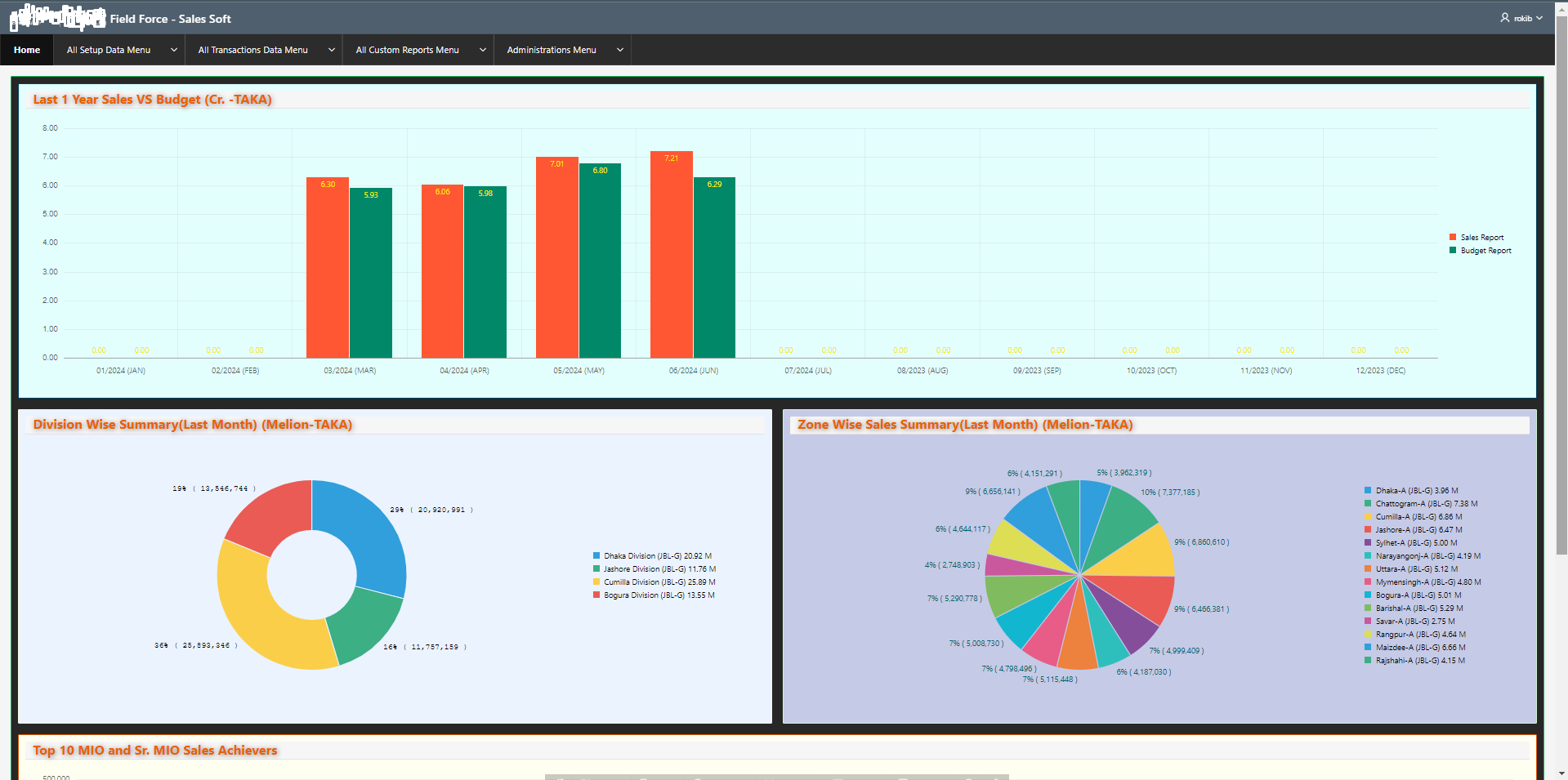Click Division Wise Summary panel heading

(193, 425)
